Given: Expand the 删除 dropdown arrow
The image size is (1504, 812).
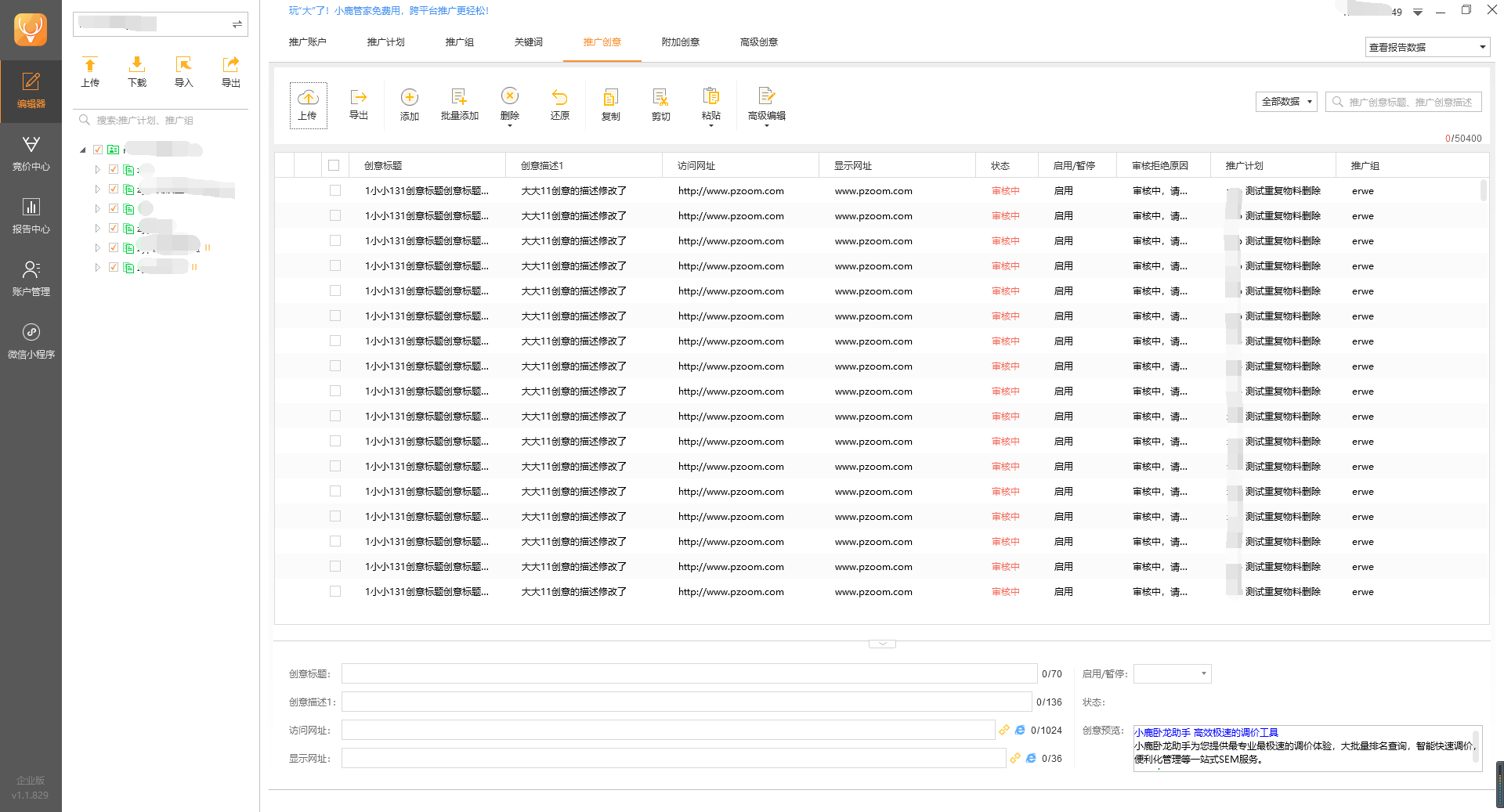Looking at the screenshot, I should tap(510, 126).
